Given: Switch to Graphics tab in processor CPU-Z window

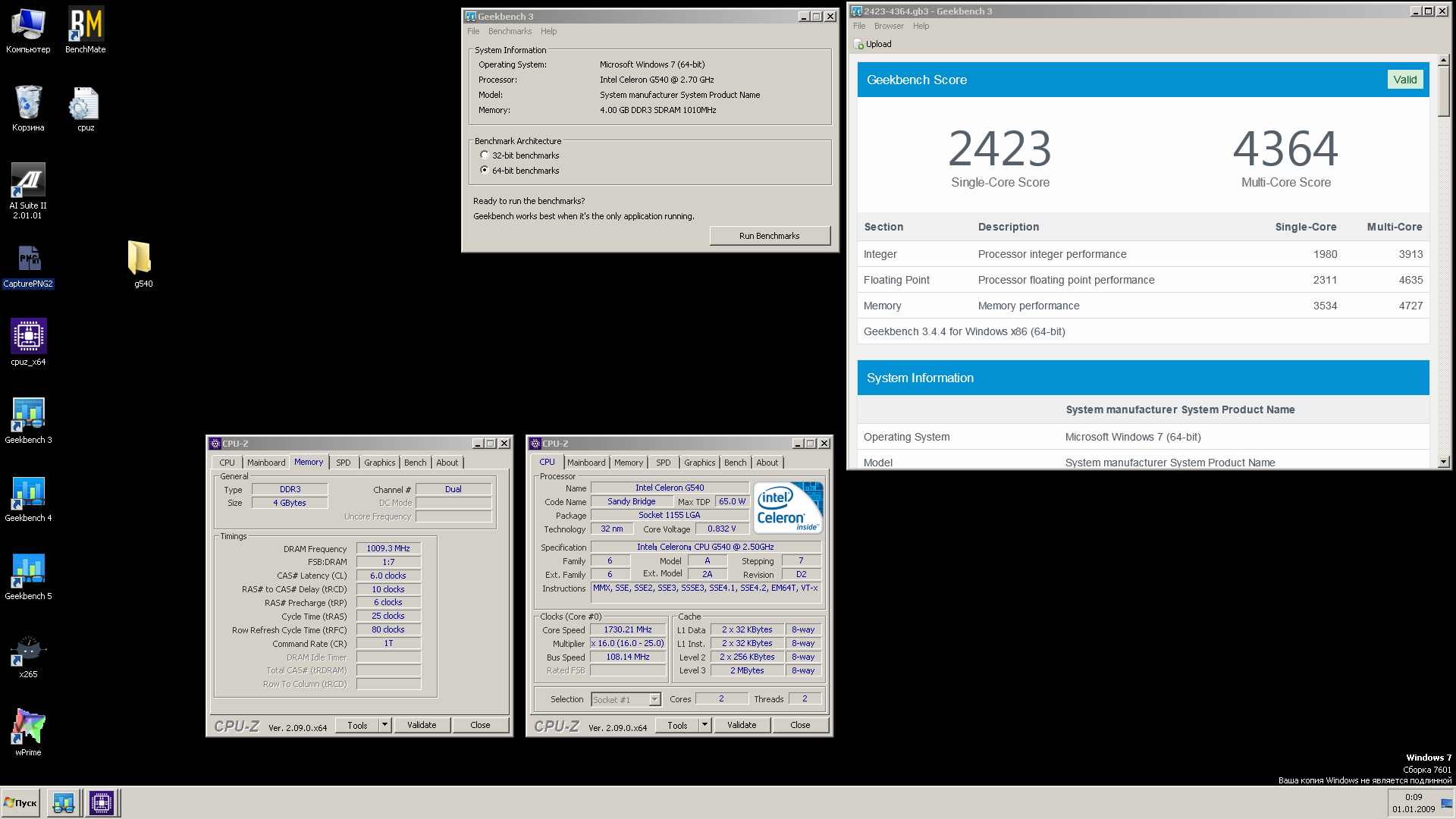Looking at the screenshot, I should 699,463.
